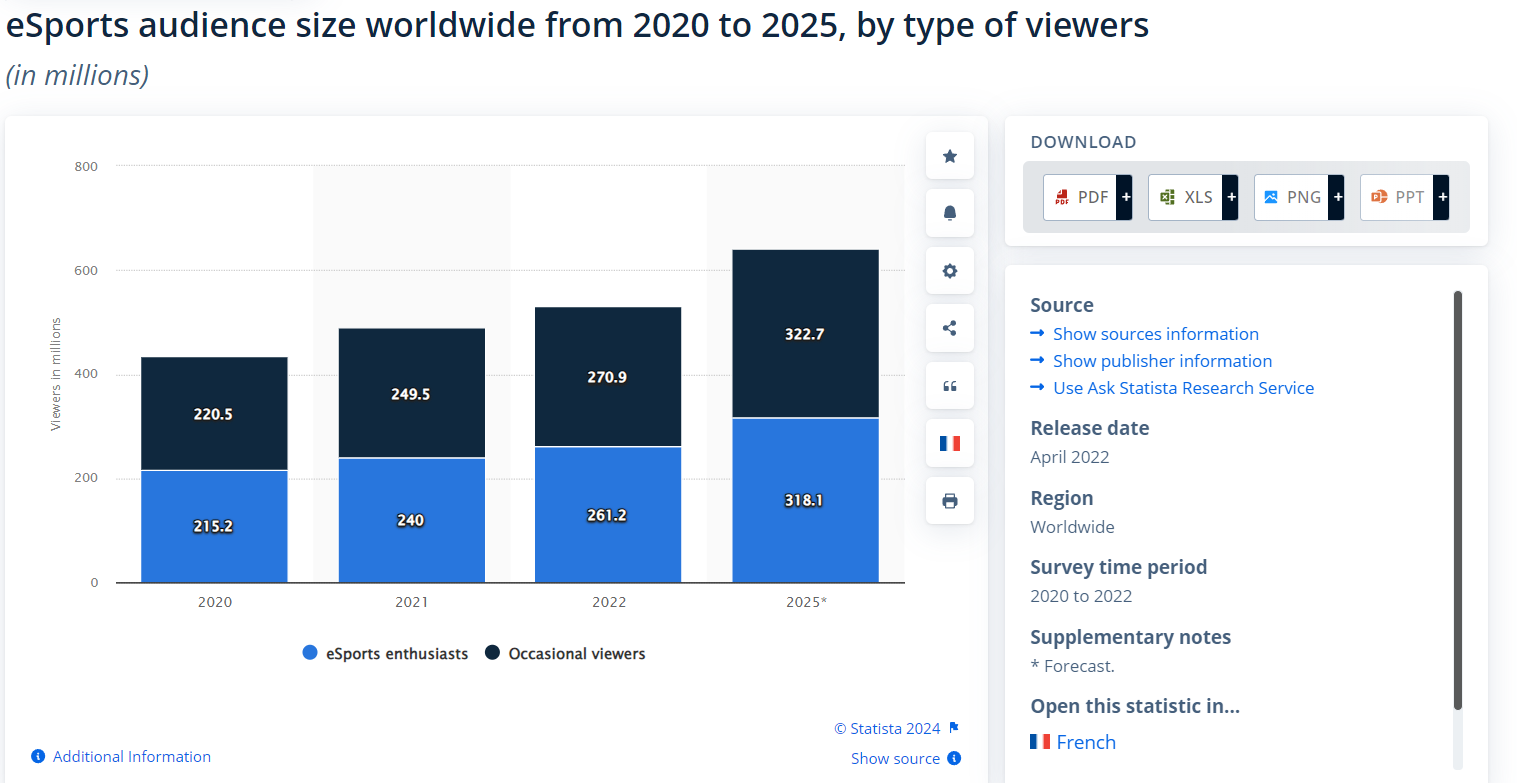This screenshot has height=783, width=1517.
Task: Click the Statista copyright flag icon
Action: pyautogui.click(x=954, y=728)
